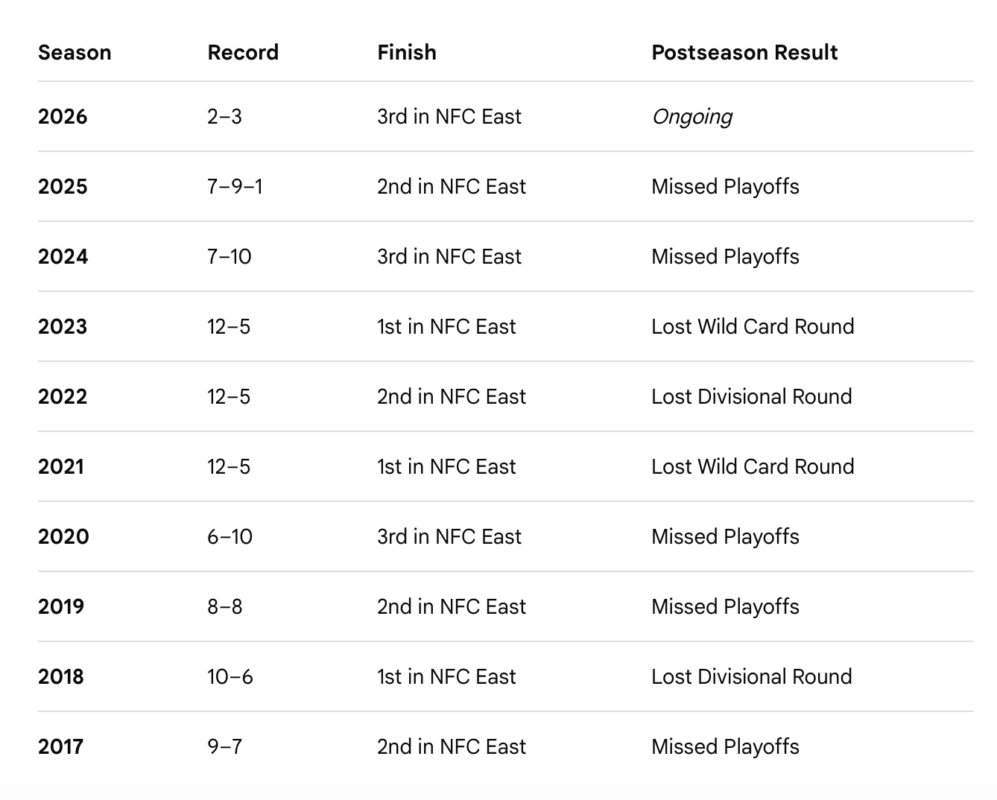
Task: Select the 8–8 record value
Action: 224,606
